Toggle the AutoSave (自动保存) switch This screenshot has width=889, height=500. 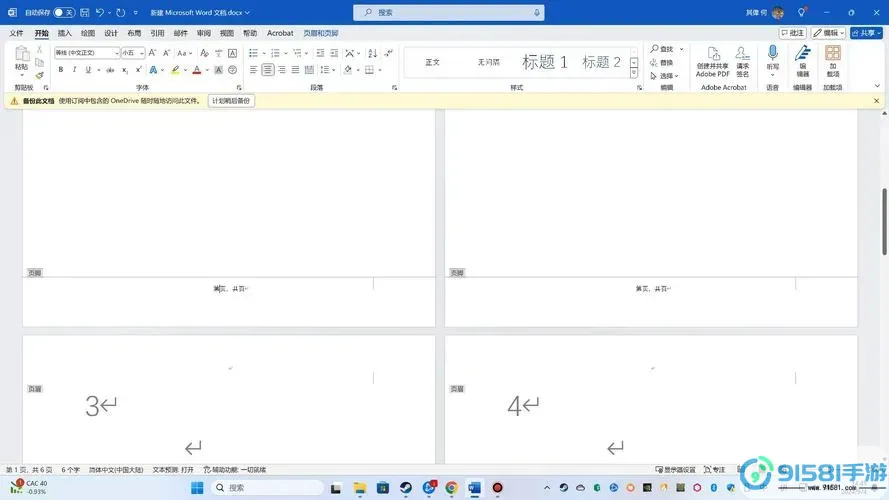coord(64,13)
